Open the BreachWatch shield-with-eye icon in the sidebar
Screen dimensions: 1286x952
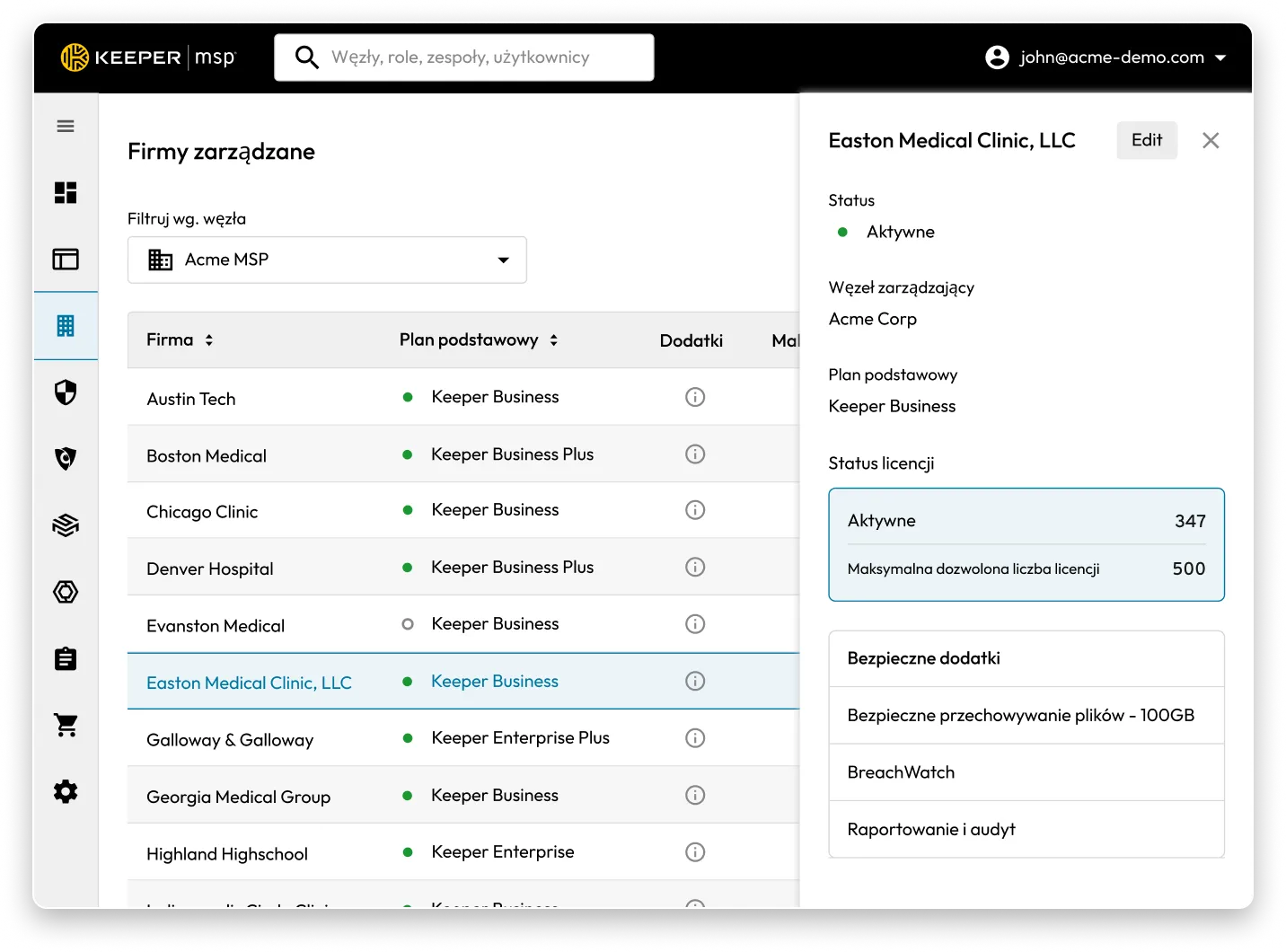(x=66, y=459)
